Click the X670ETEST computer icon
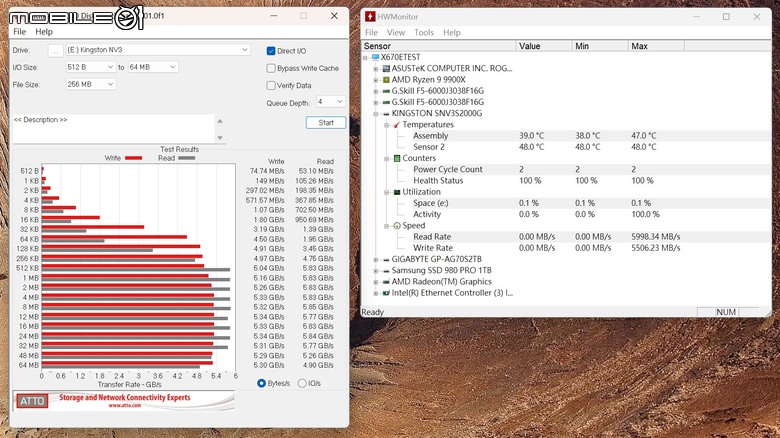This screenshot has height=438, width=780. coord(375,57)
